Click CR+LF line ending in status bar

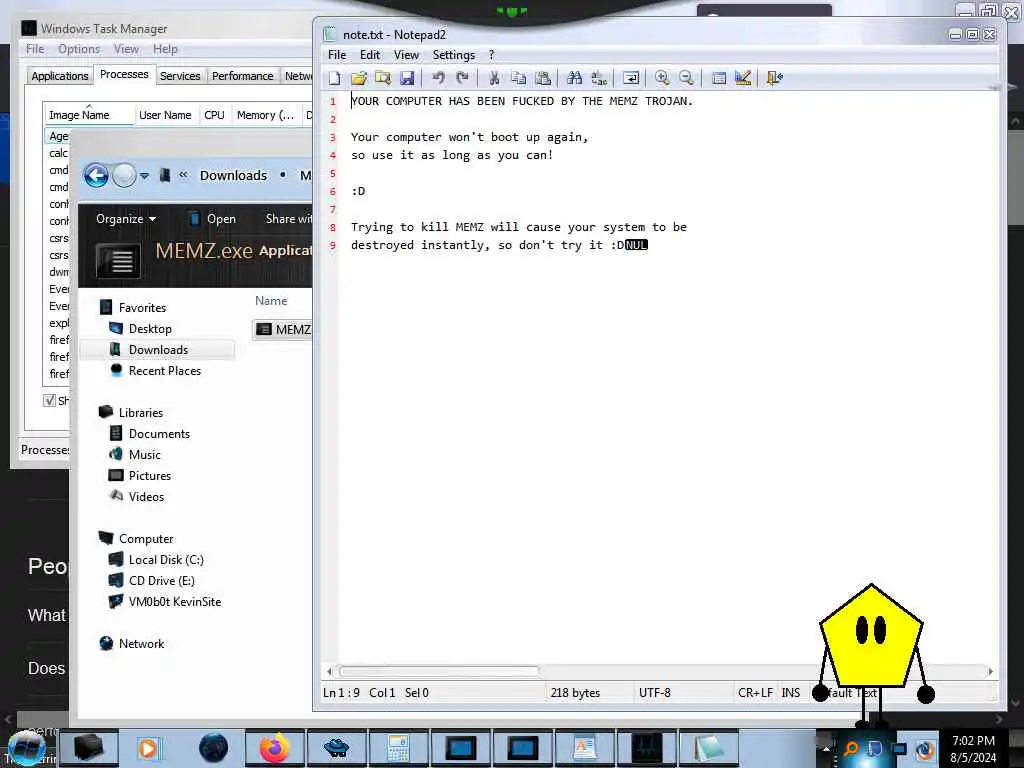[x=755, y=692]
